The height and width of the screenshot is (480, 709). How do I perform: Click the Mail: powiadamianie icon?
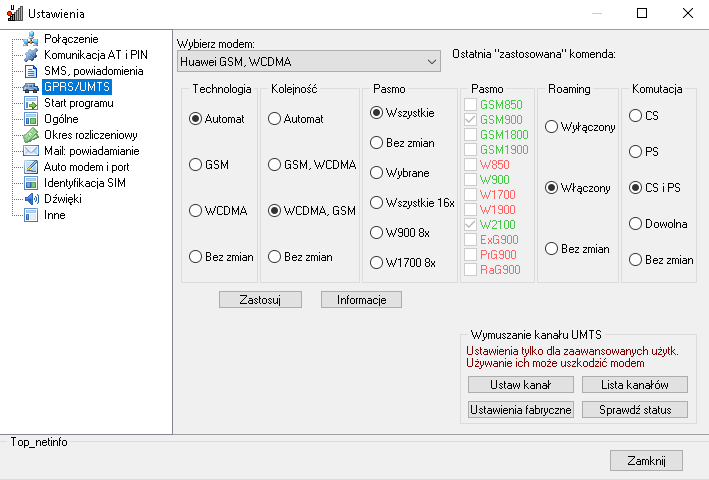(31, 151)
